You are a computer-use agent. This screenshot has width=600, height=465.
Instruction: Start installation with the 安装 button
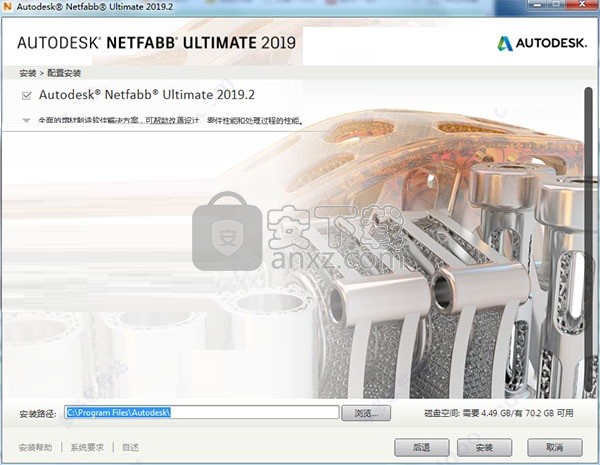(x=484, y=447)
